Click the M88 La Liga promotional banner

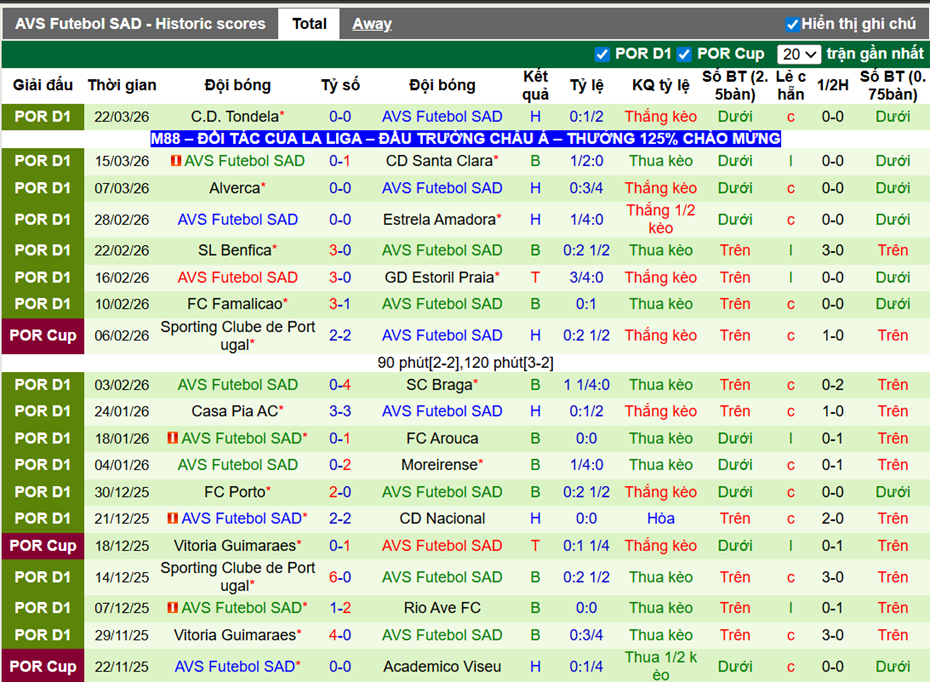click(465, 139)
